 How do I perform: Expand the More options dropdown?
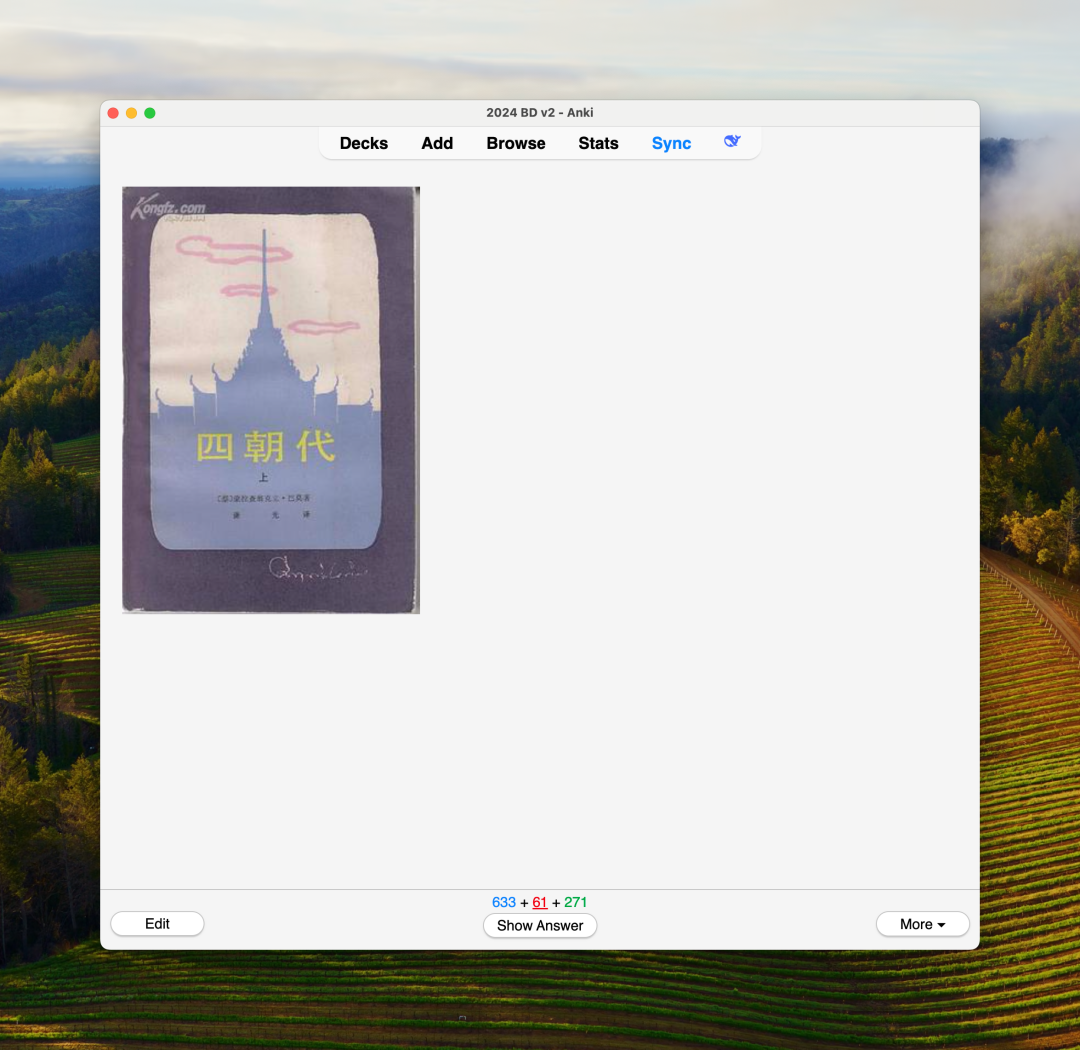click(x=922, y=924)
